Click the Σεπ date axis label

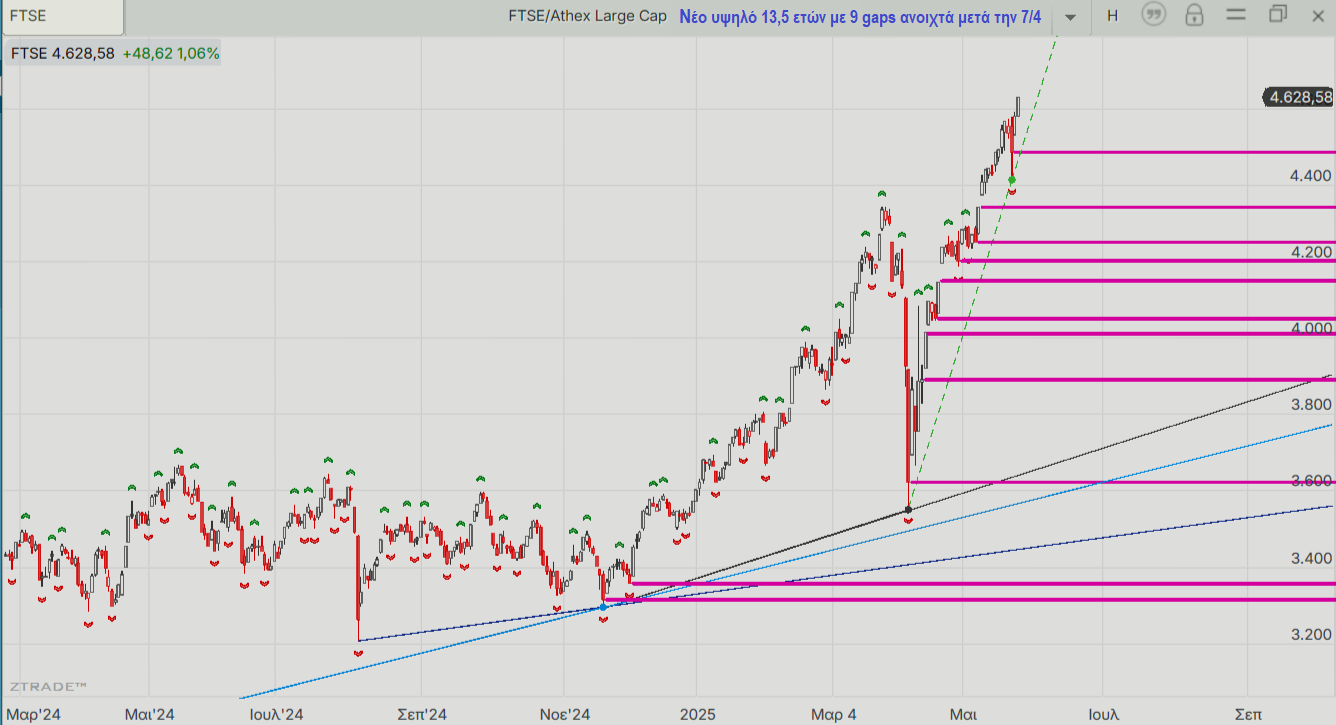(x=1247, y=714)
